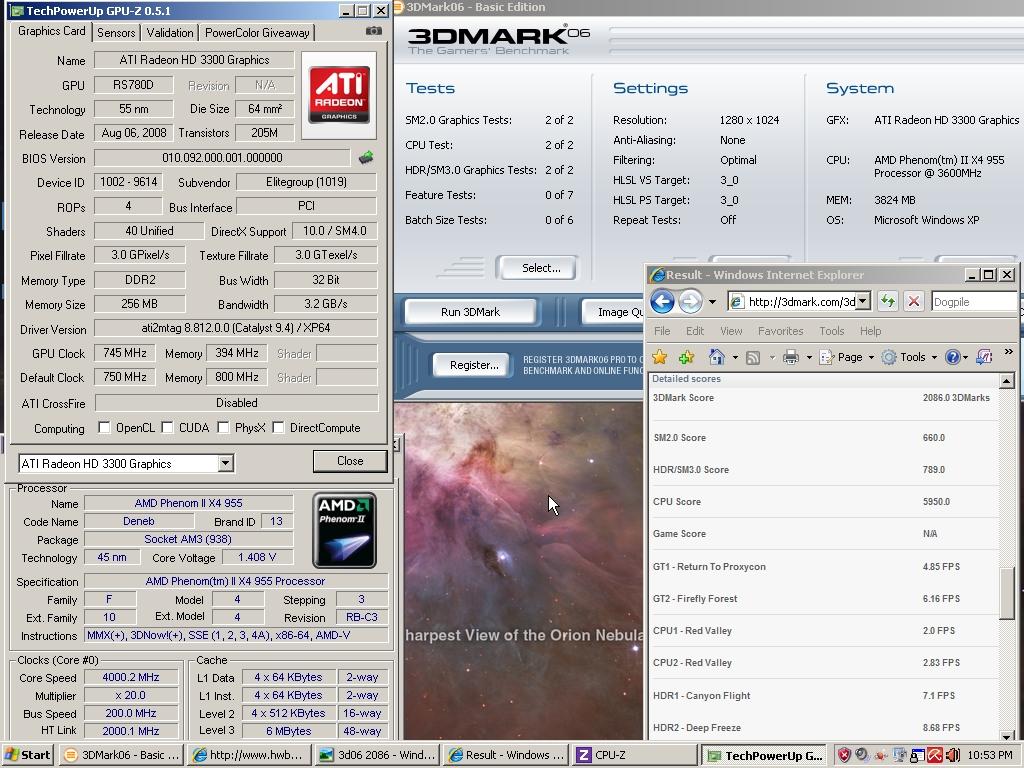This screenshot has width=1024, height=768.
Task: Click the Dogpile search box
Action: pos(974,302)
